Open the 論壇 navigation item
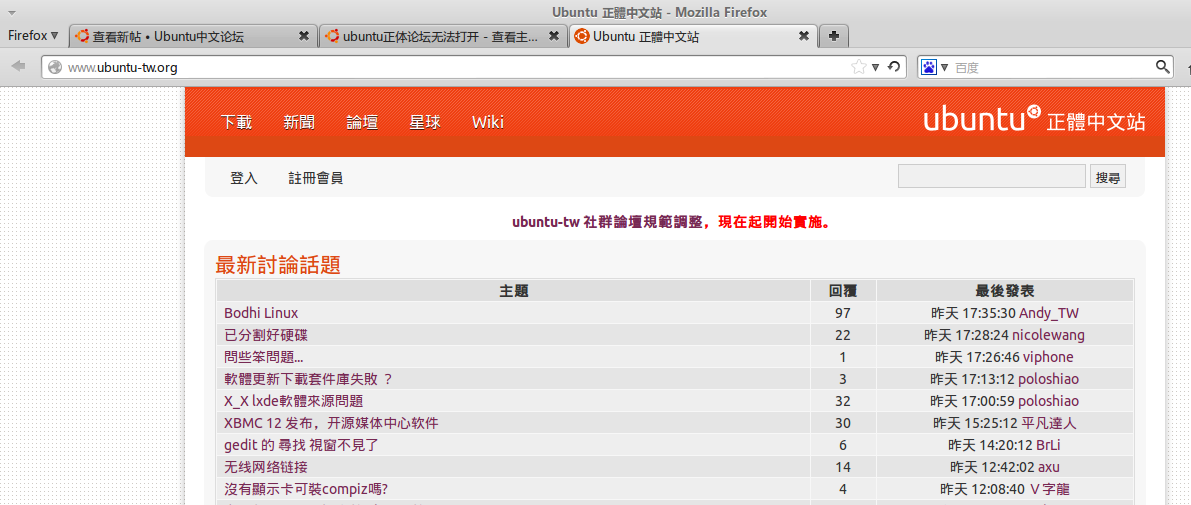1191x505 pixels. 362,122
